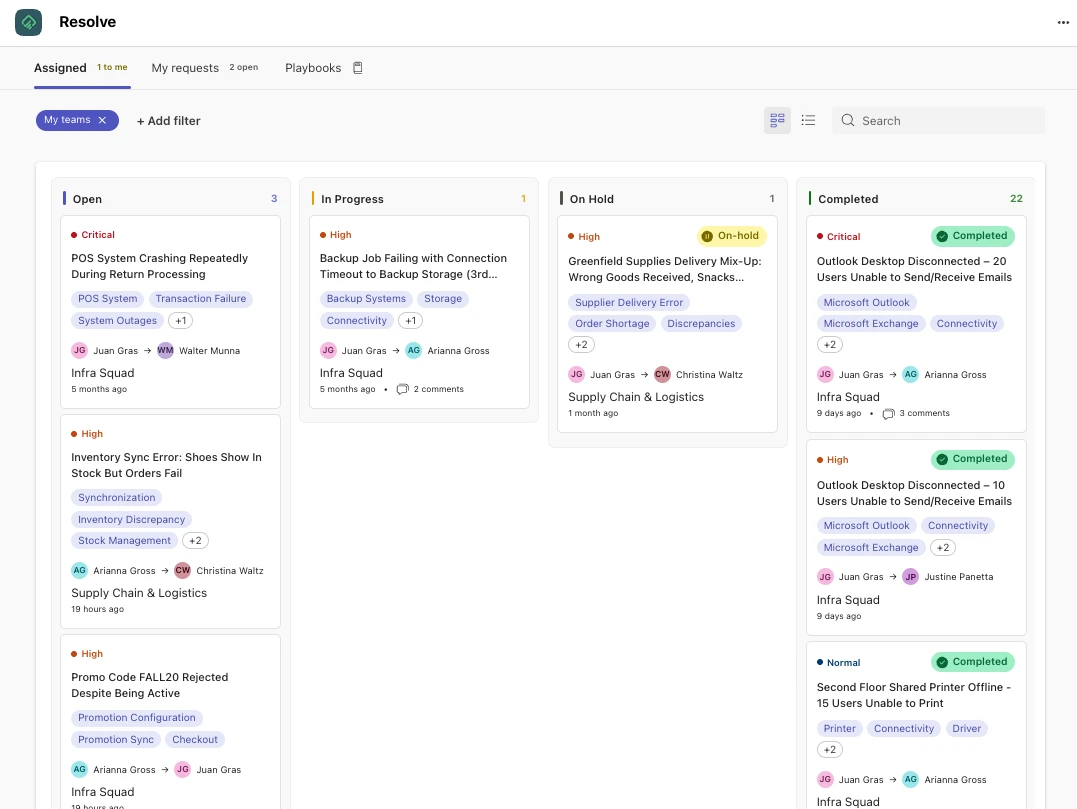The width and height of the screenshot is (1077, 809).
Task: Click the Stock Management tag
Action: click(124, 540)
